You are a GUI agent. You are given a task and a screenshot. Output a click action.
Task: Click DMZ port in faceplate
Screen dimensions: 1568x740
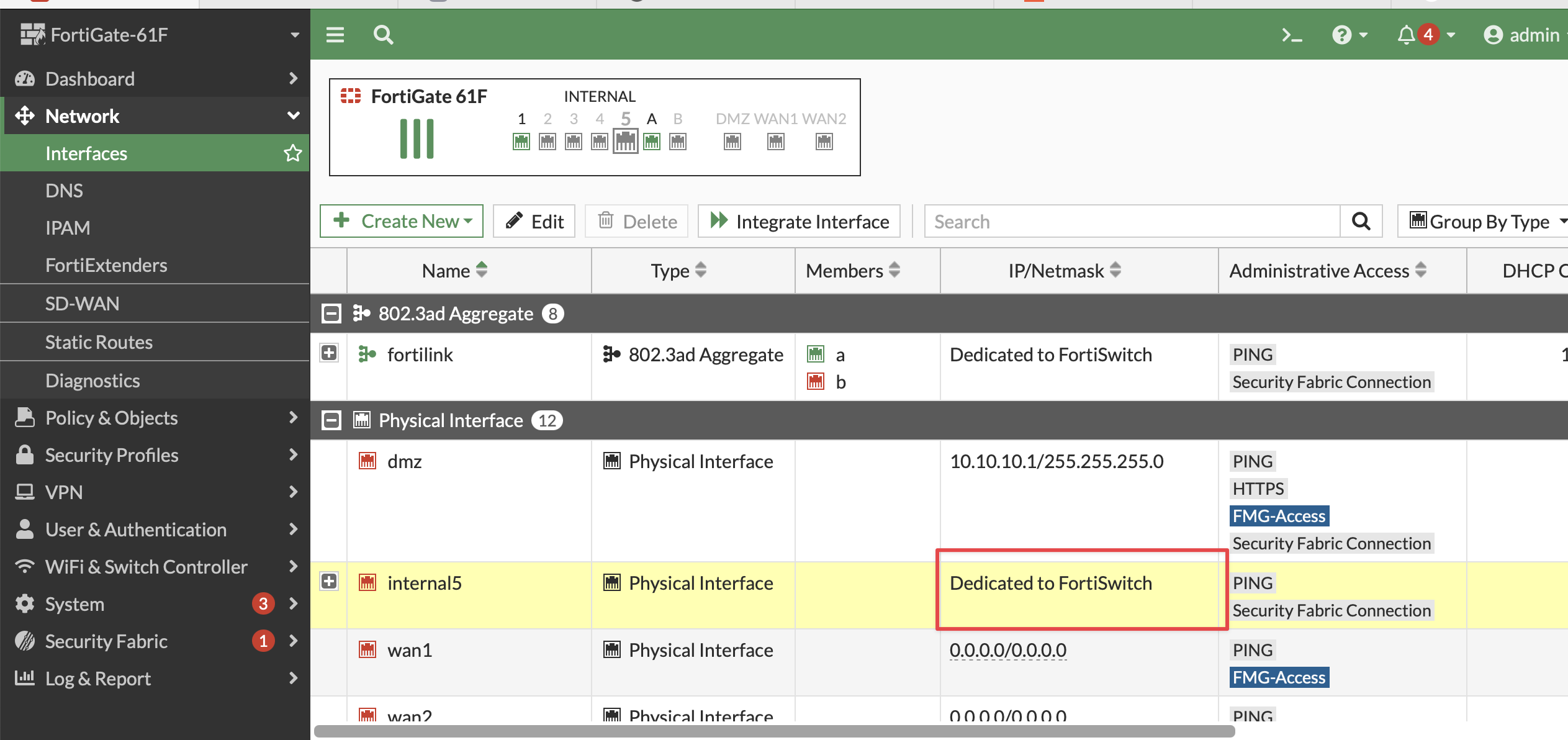(732, 142)
